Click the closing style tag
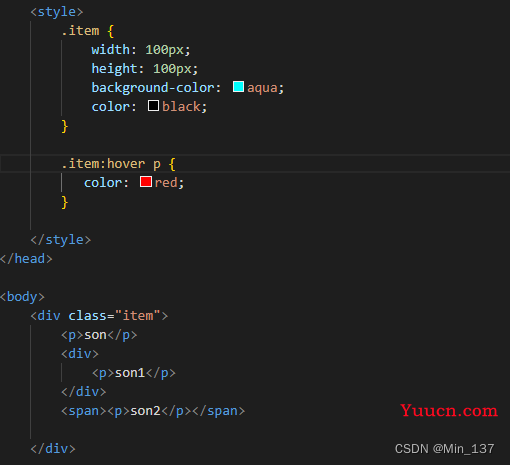 61,240
